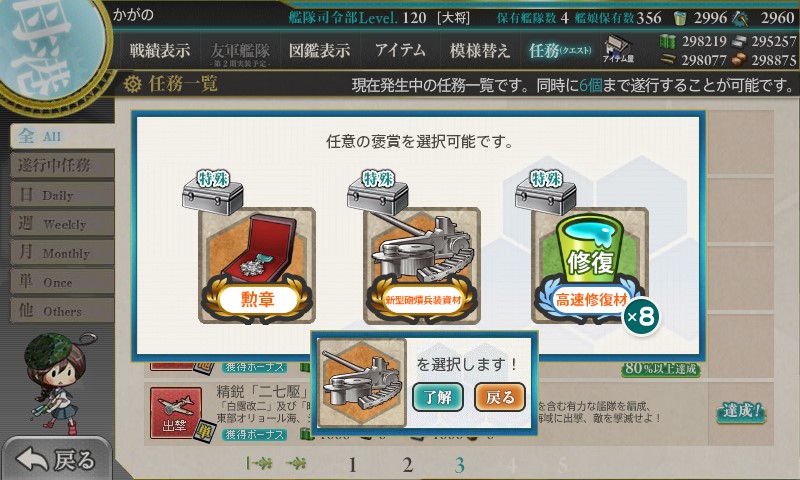The image size is (800, 480).
Task: Show Monthly quests tab
Action: coord(62,252)
